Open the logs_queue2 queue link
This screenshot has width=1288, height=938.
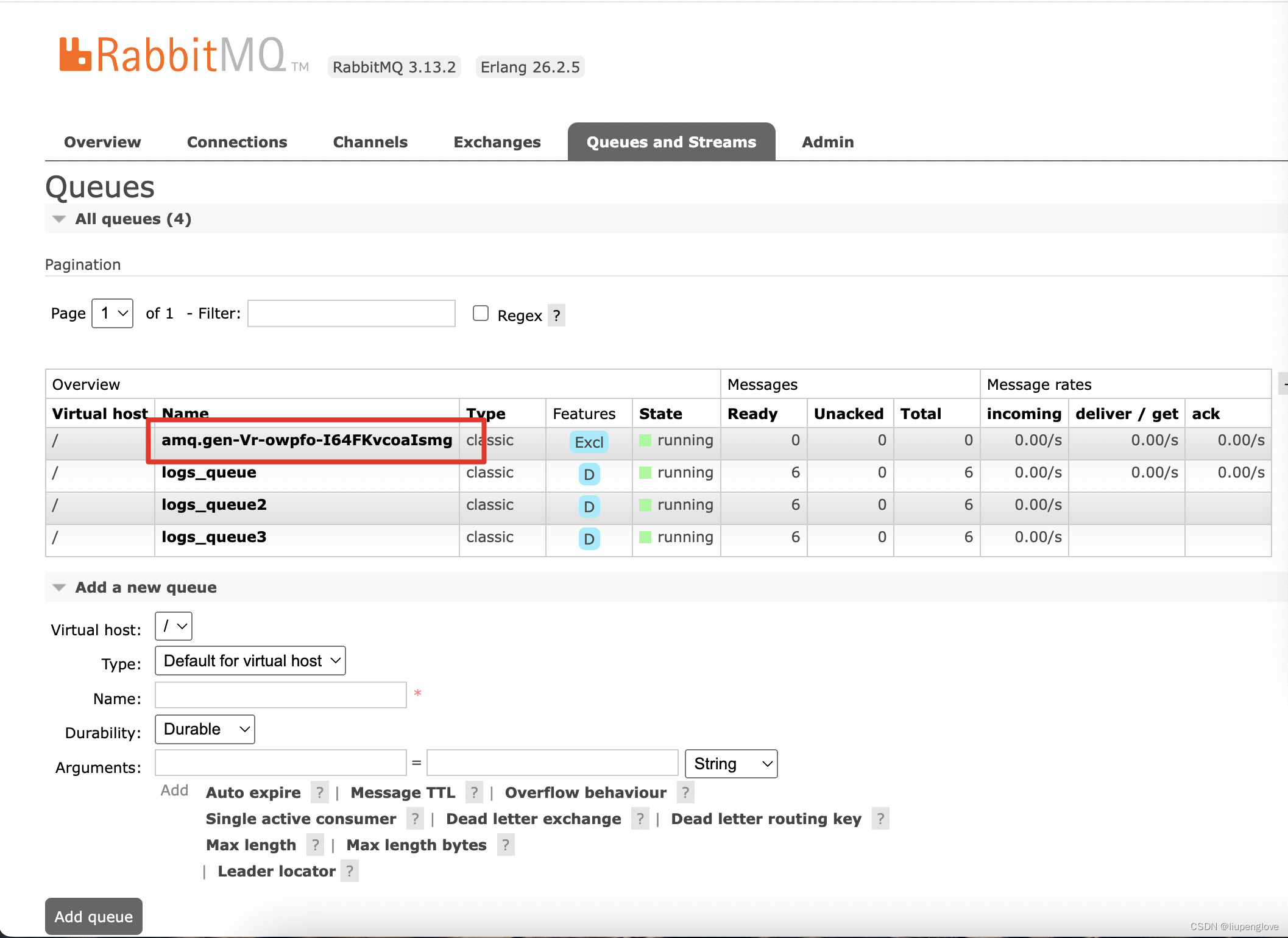click(x=214, y=505)
